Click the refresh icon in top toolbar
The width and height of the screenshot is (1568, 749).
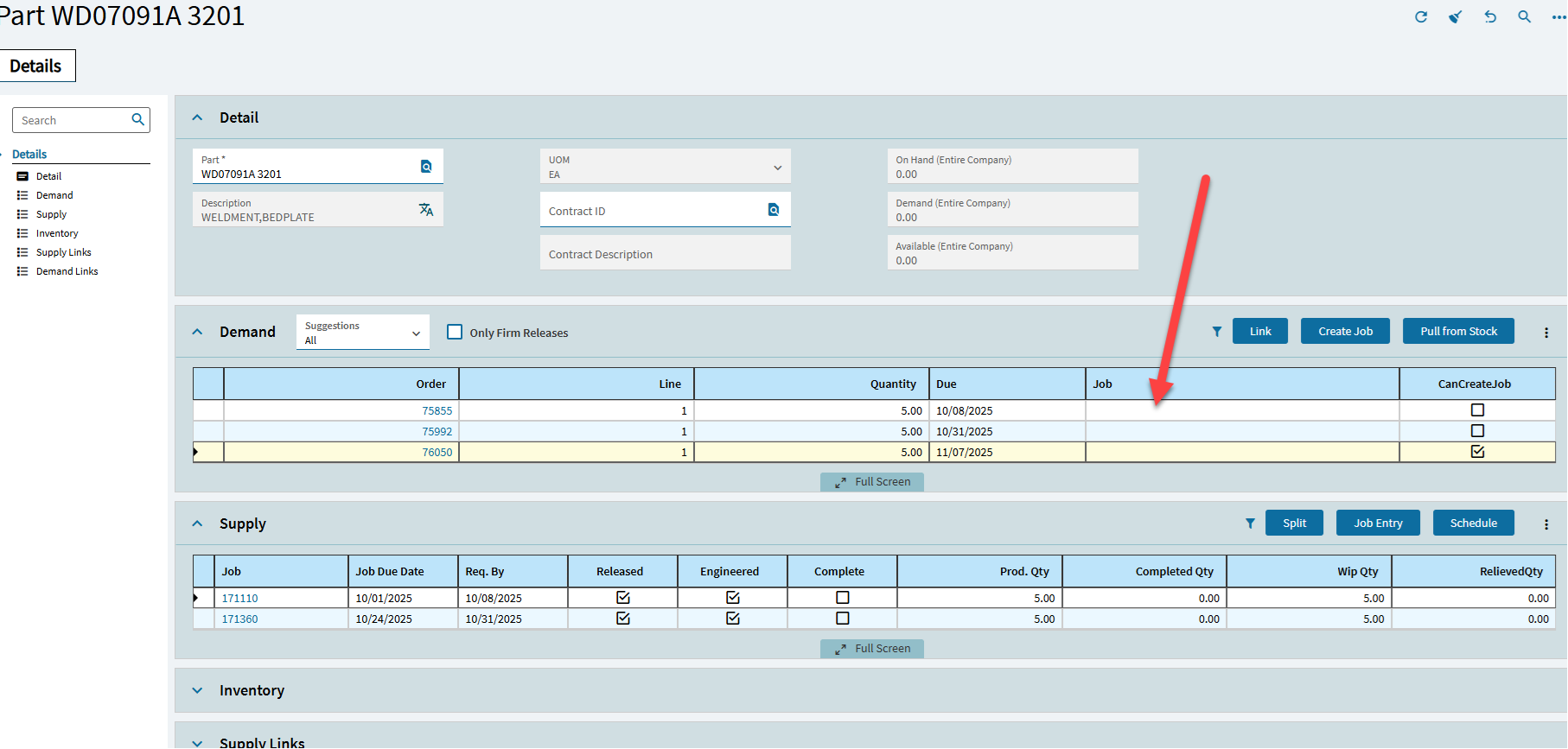click(x=1420, y=17)
